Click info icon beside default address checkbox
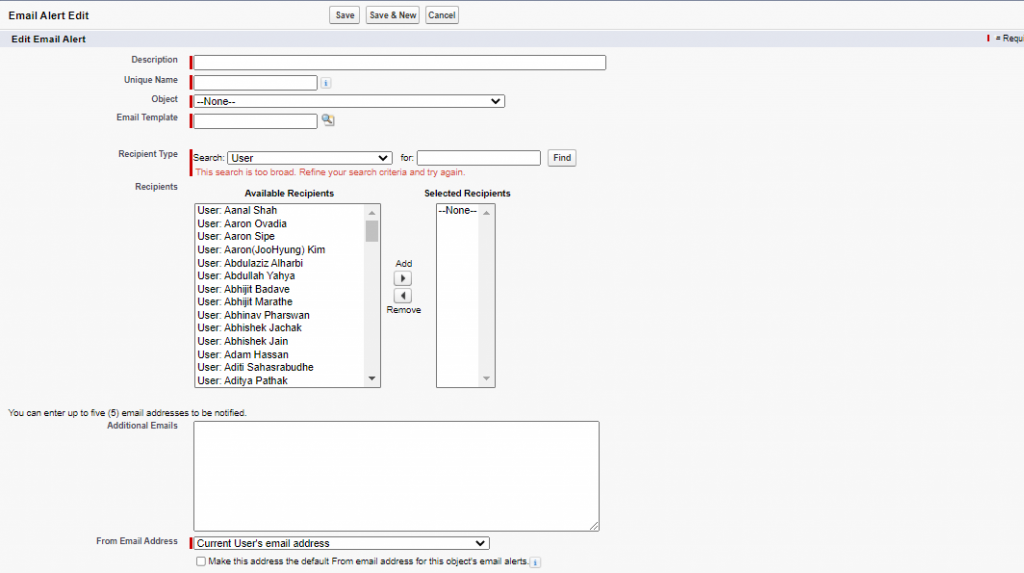Image resolution: width=1024 pixels, height=573 pixels. pyautogui.click(x=536, y=562)
